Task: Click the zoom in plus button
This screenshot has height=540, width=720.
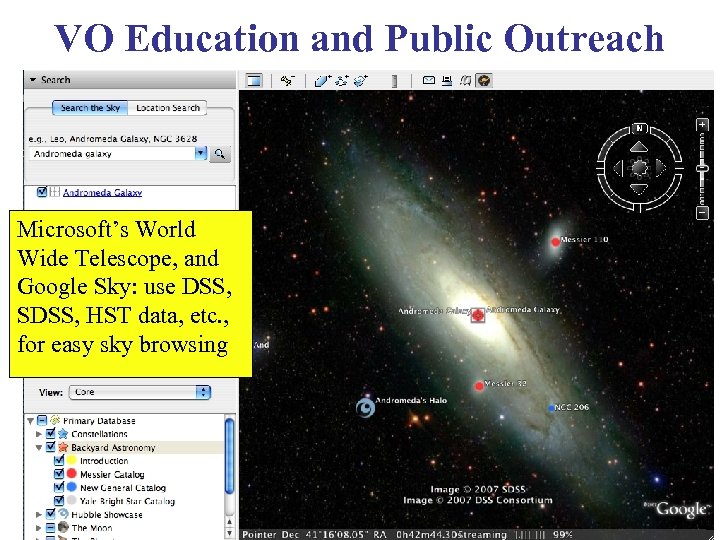Action: tap(703, 124)
